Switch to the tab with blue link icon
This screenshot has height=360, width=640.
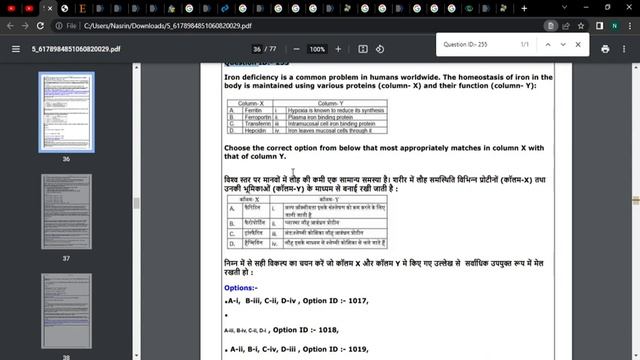pyautogui.click(x=224, y=8)
